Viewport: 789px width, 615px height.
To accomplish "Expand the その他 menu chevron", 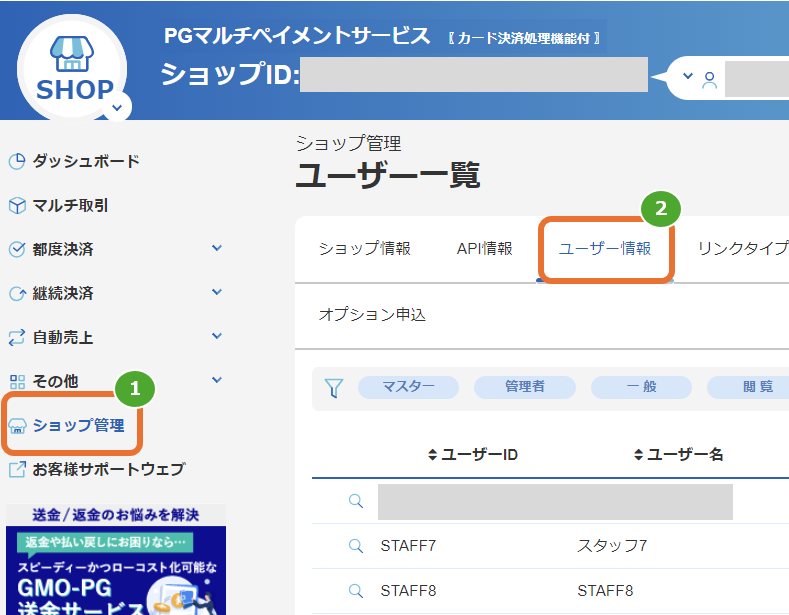I will tap(217, 380).
